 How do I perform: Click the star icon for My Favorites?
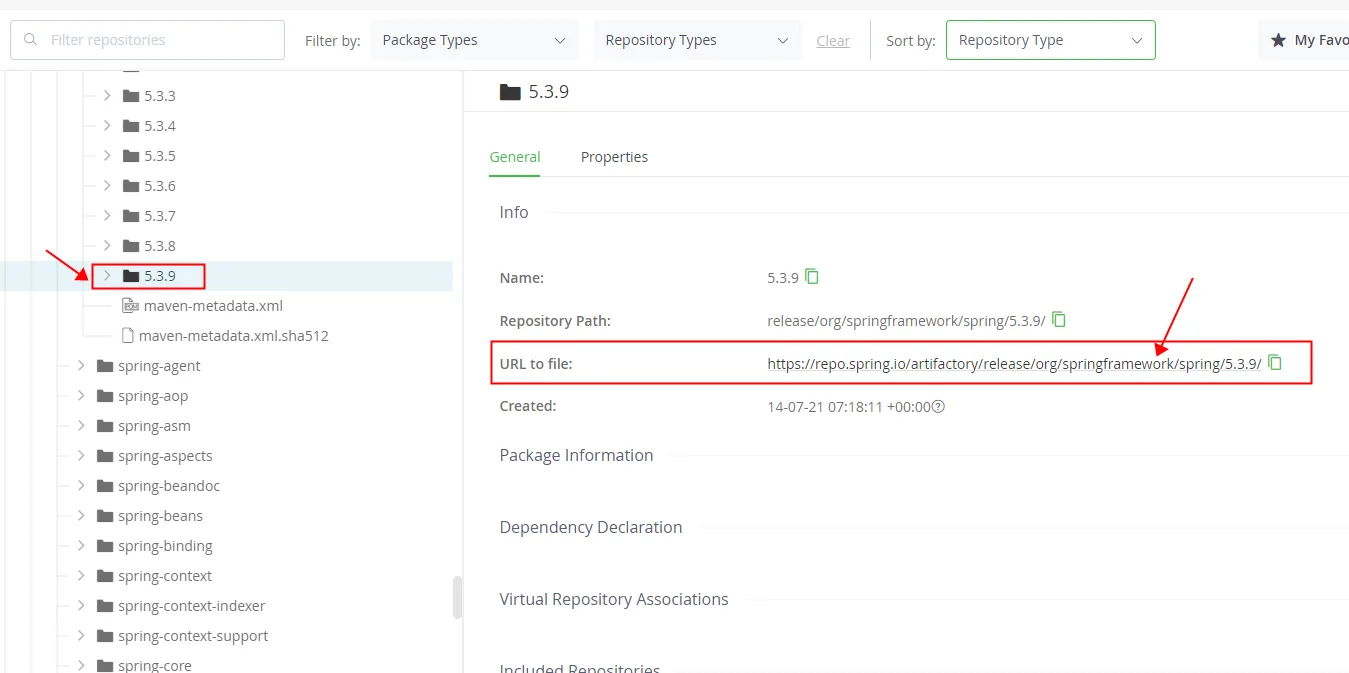1278,40
